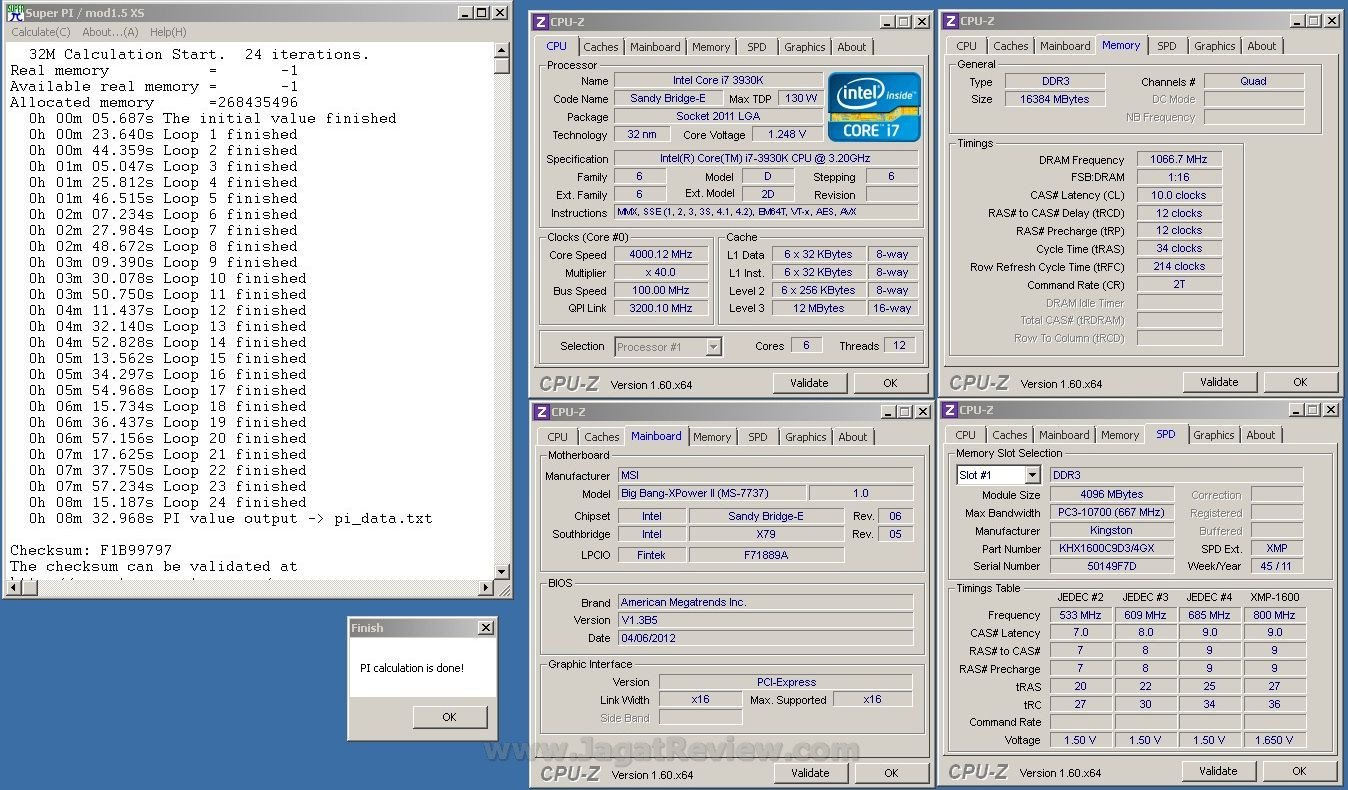Click the Super PI scrollbar down arrow

[502, 572]
